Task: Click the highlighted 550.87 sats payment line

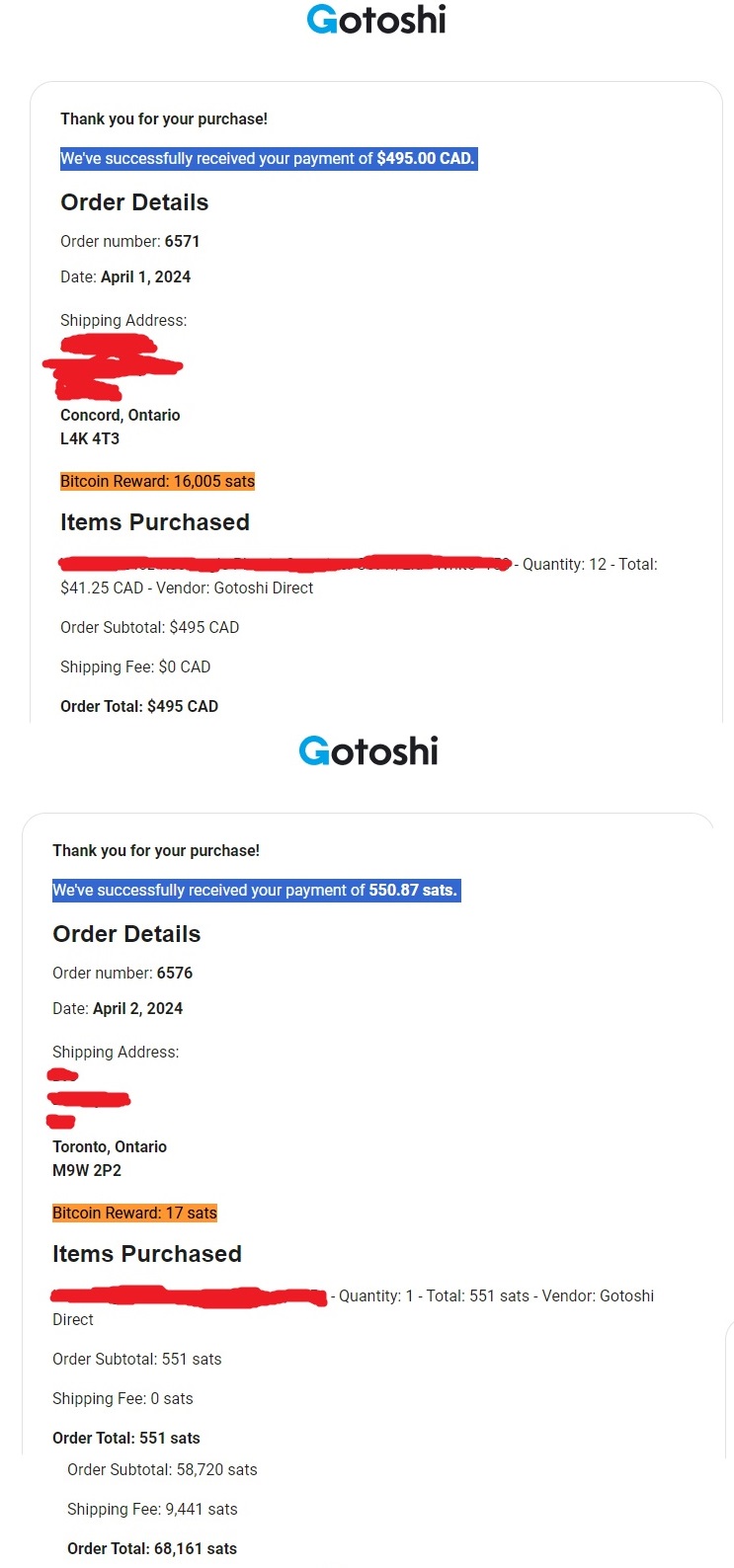Action: pos(255,890)
